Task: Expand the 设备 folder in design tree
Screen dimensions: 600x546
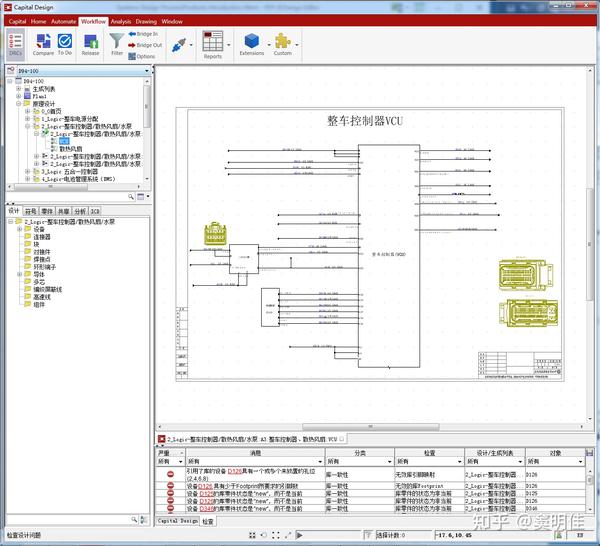Action: (x=20, y=229)
